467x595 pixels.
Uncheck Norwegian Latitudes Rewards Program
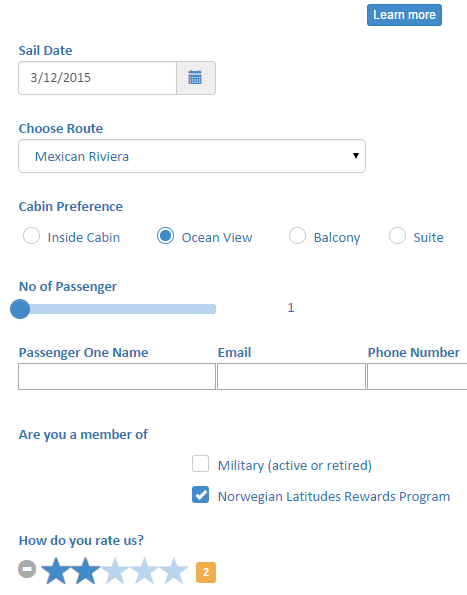coord(200,494)
